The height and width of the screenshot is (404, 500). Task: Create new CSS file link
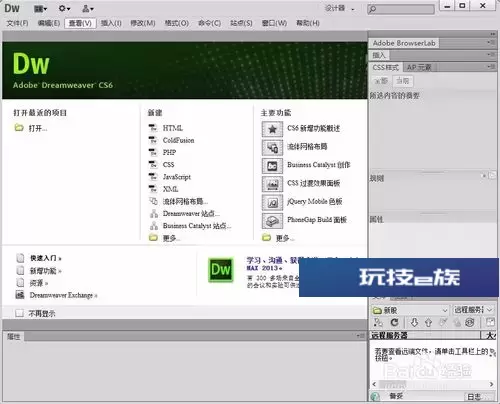click(169, 165)
